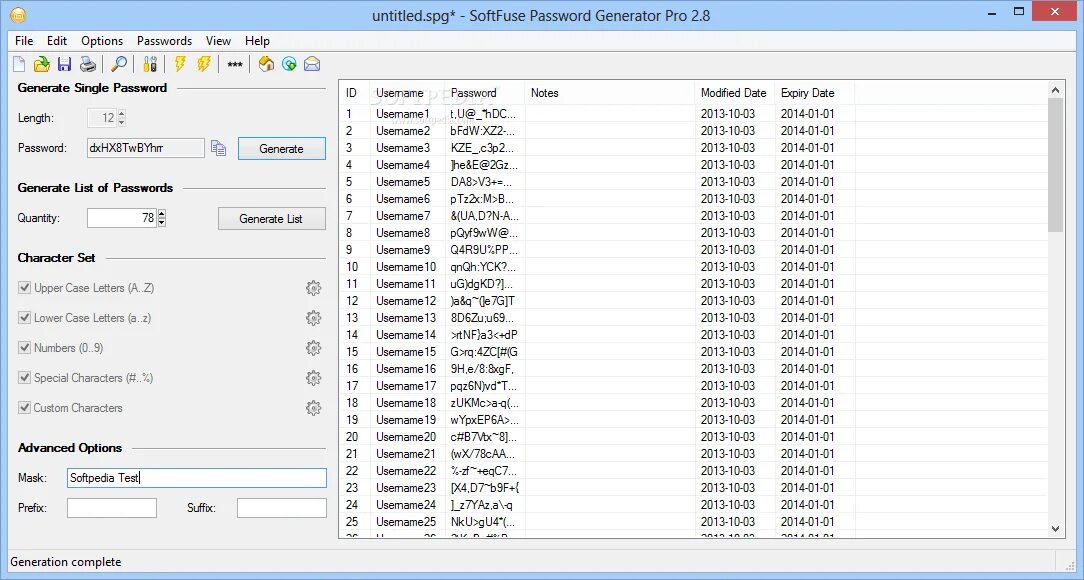Copy the generated password with copy icon

tap(218, 148)
